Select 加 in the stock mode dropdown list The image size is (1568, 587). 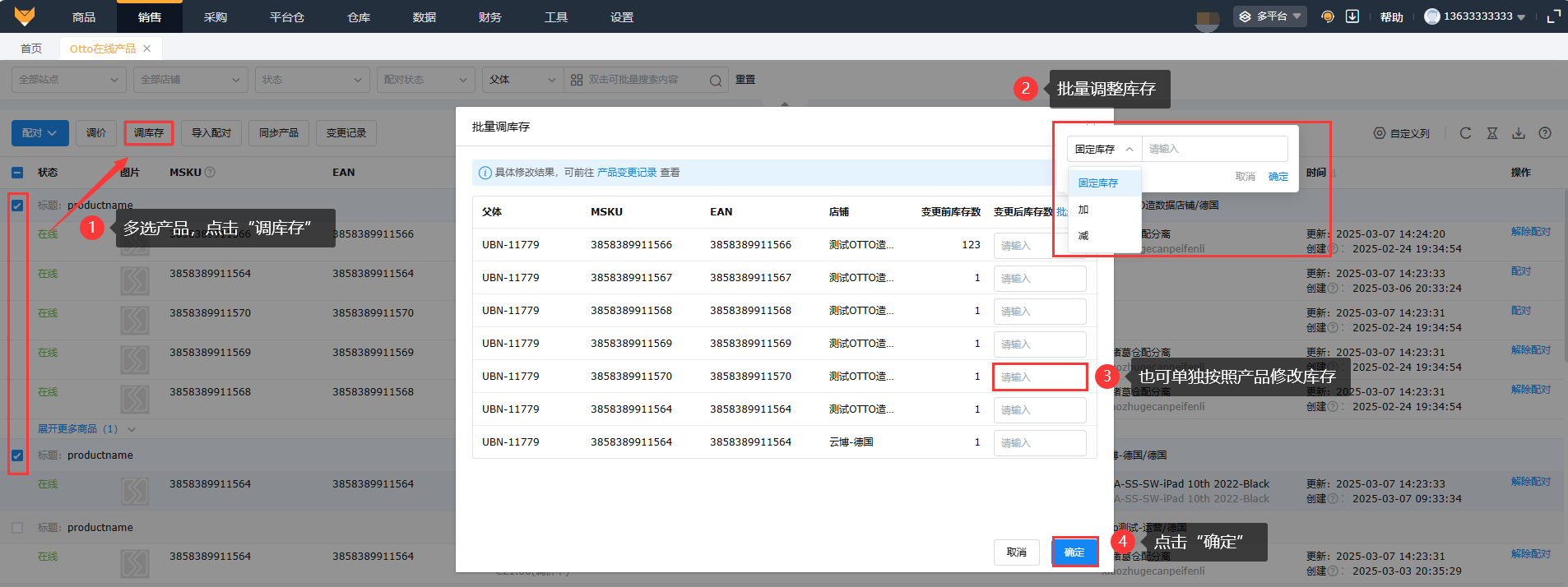pyautogui.click(x=1083, y=210)
